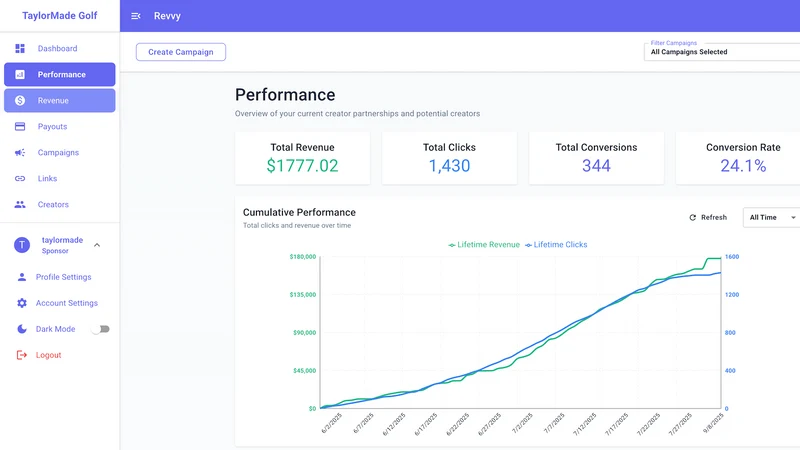Click the Creators people icon

click(x=20, y=205)
